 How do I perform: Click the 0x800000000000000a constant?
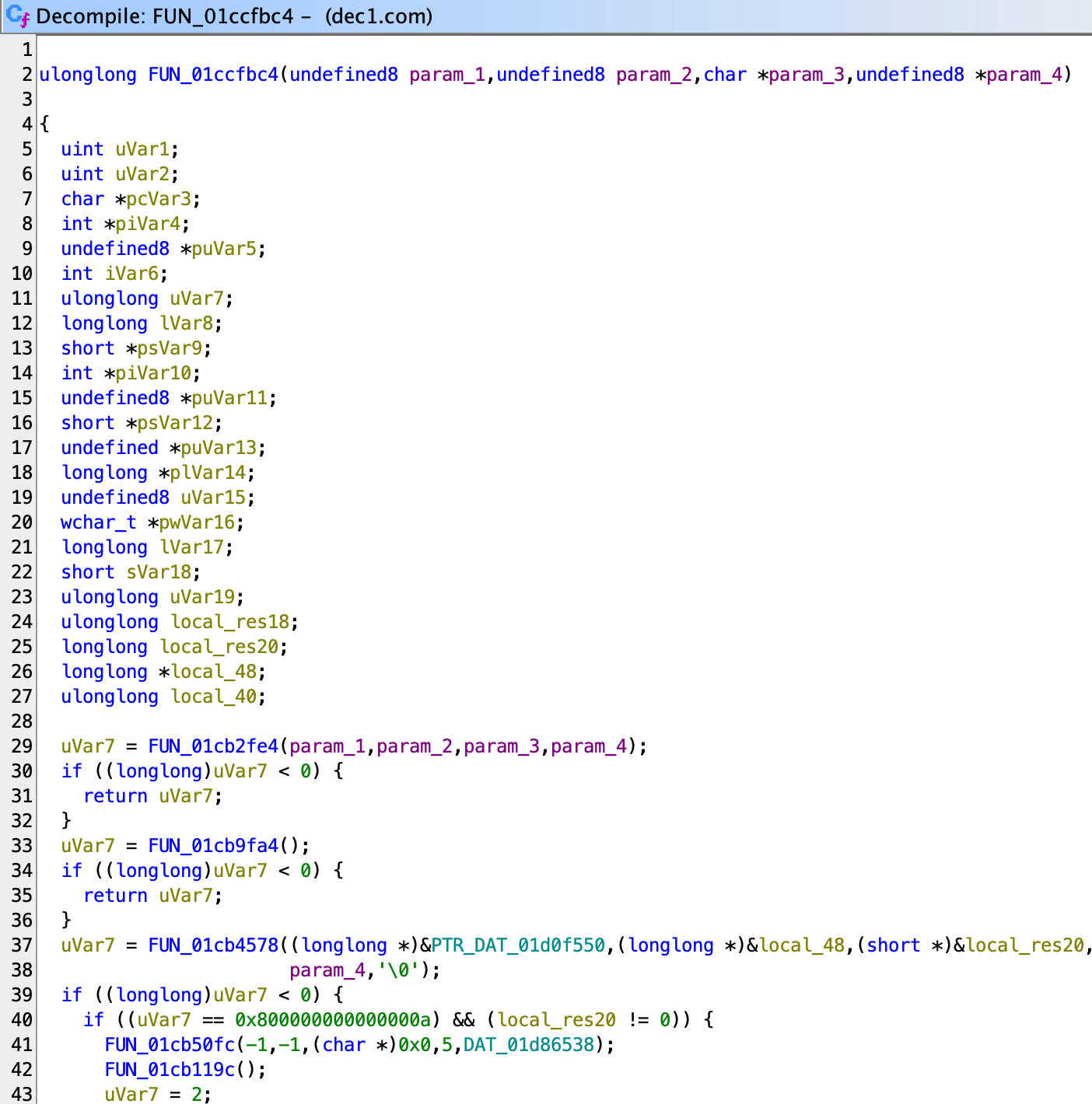coord(338,1020)
